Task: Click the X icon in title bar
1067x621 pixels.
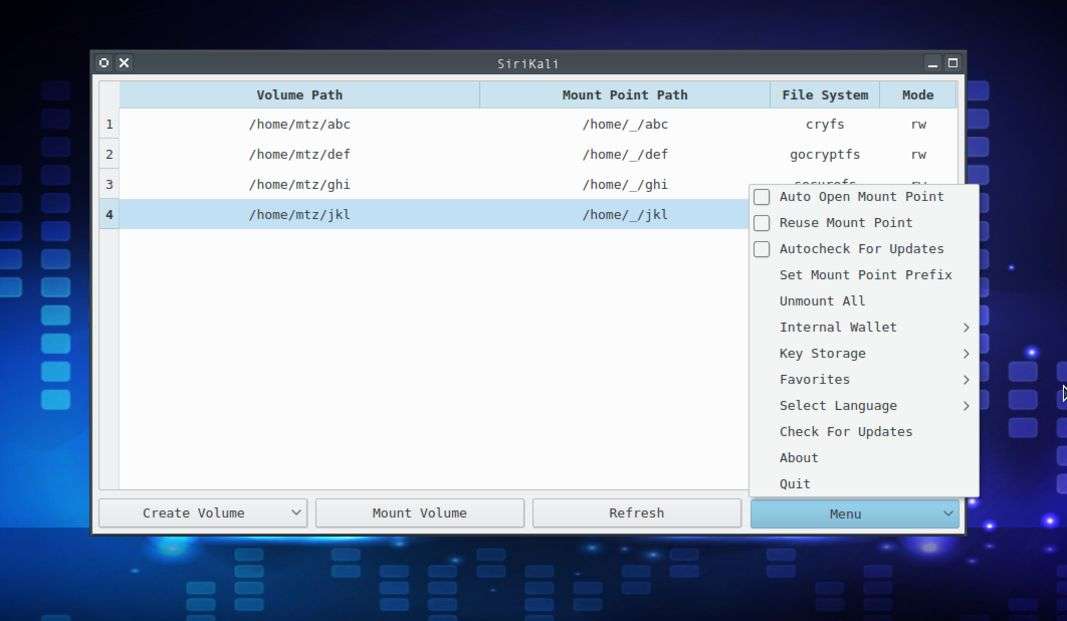Action: point(124,63)
